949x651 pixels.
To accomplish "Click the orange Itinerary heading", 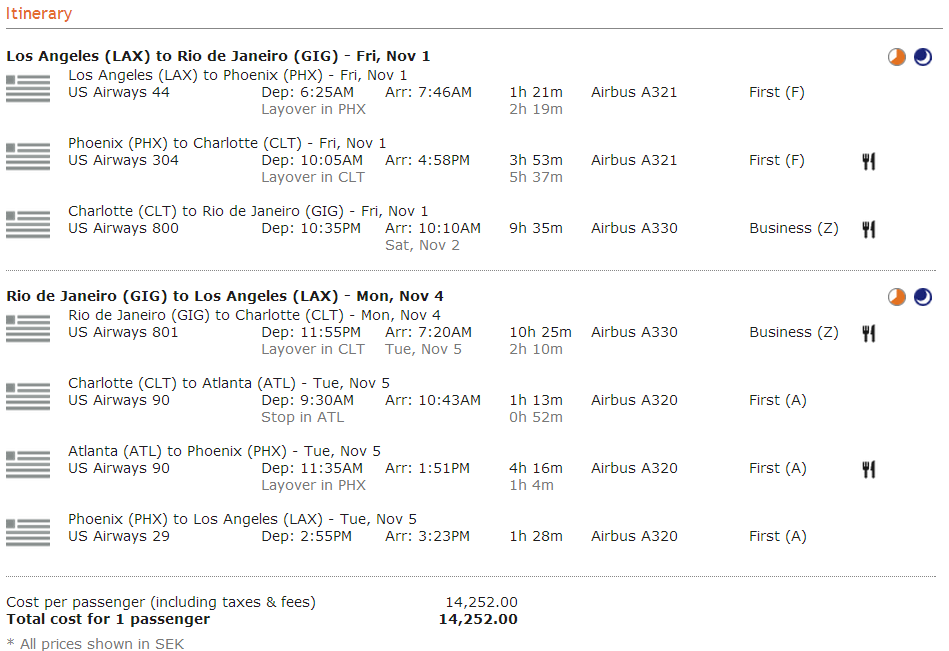I will [39, 14].
